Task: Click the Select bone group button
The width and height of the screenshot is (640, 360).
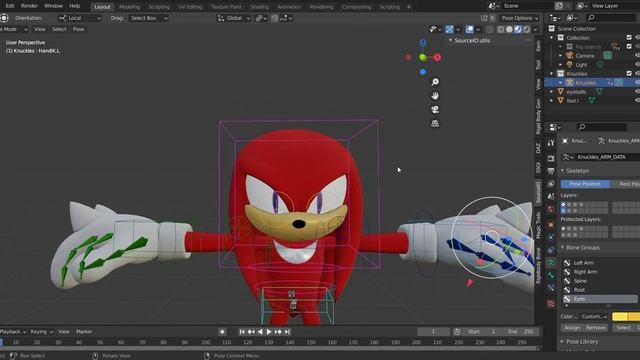Action: pos(623,328)
